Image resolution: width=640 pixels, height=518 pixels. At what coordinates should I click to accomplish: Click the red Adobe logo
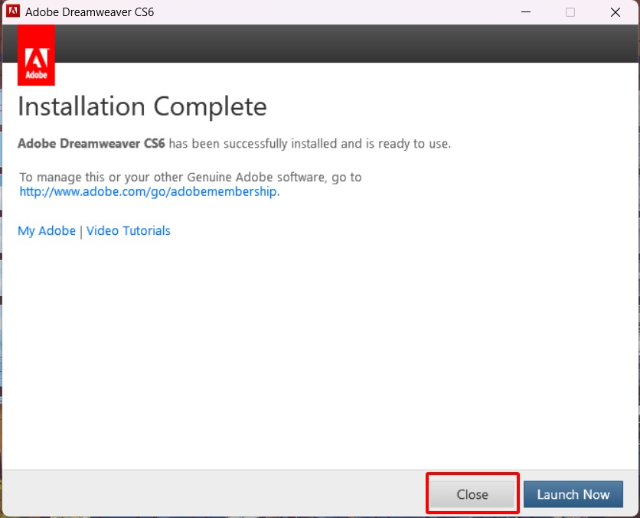pyautogui.click(x=36, y=56)
